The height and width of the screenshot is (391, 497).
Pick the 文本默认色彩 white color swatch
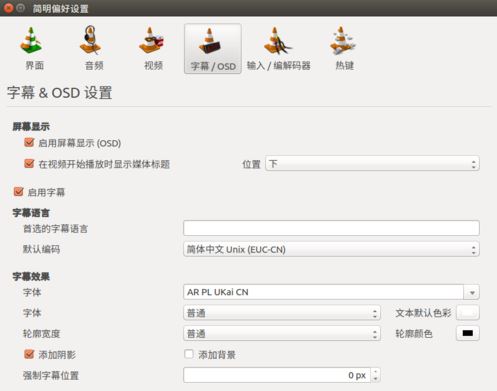tap(468, 313)
